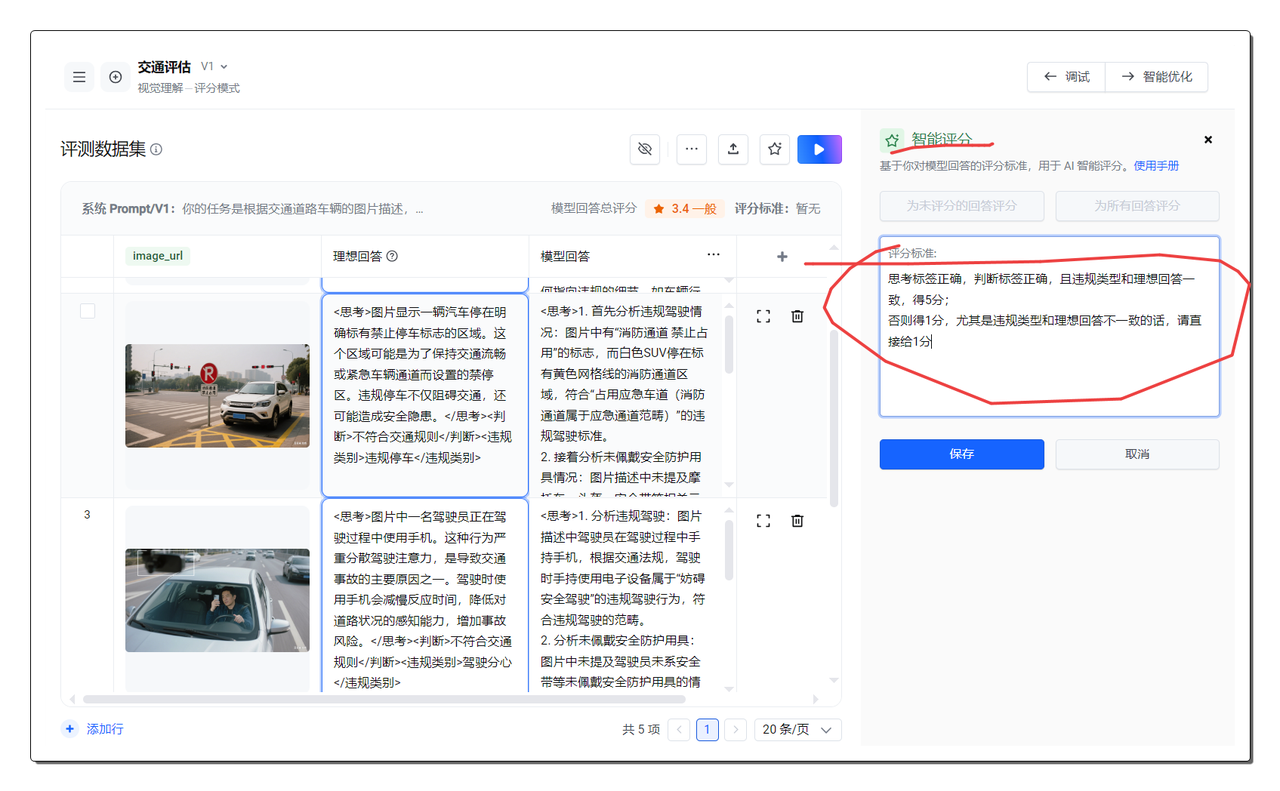
Task: Expand row 3 with fullscreen icon
Action: click(x=763, y=520)
